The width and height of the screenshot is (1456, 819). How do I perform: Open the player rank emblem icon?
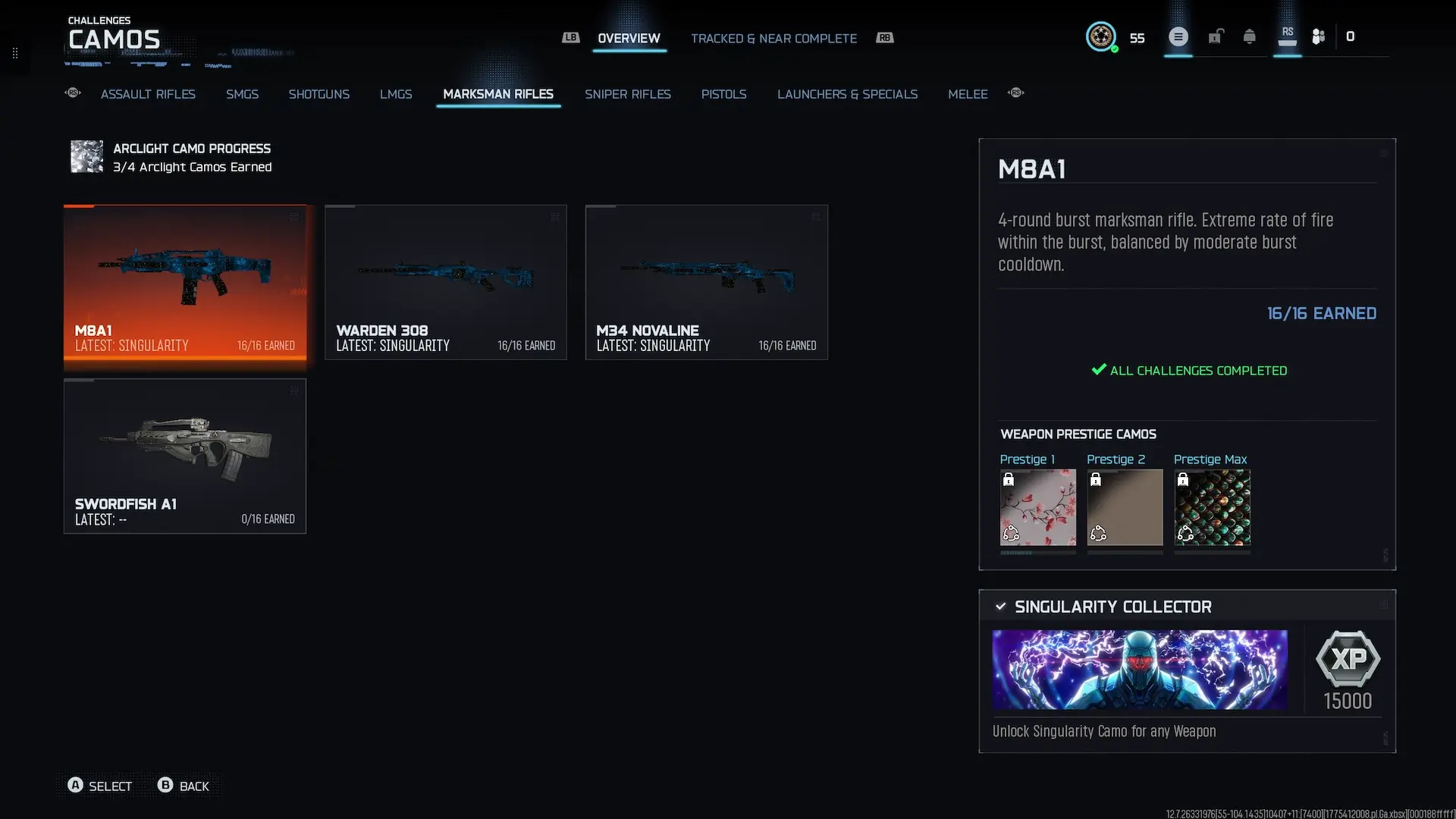click(x=1100, y=36)
